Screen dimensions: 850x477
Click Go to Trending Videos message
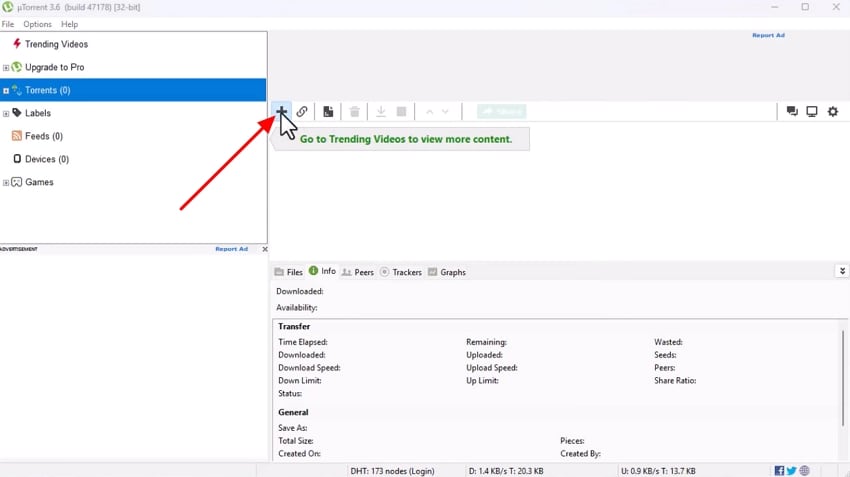click(405, 139)
